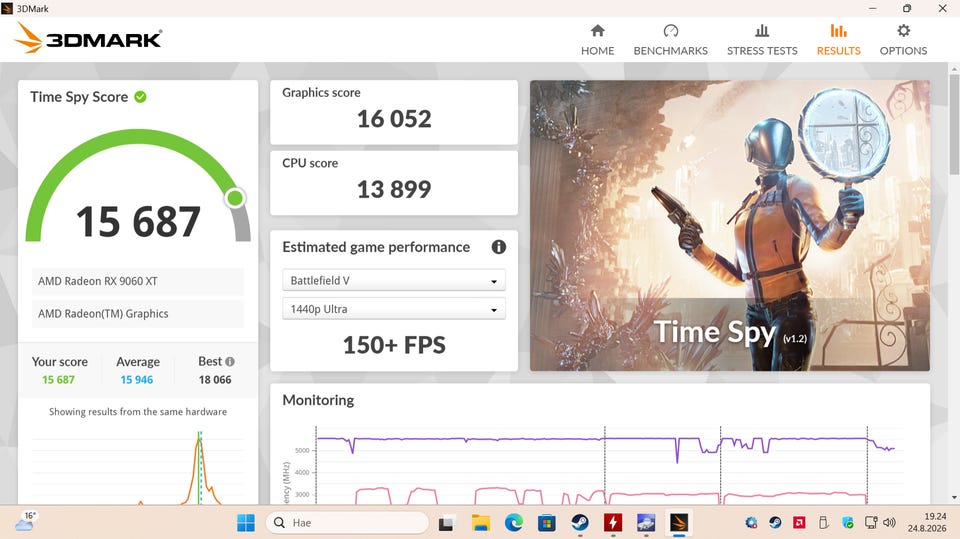Open Steam from the taskbar

point(580,523)
